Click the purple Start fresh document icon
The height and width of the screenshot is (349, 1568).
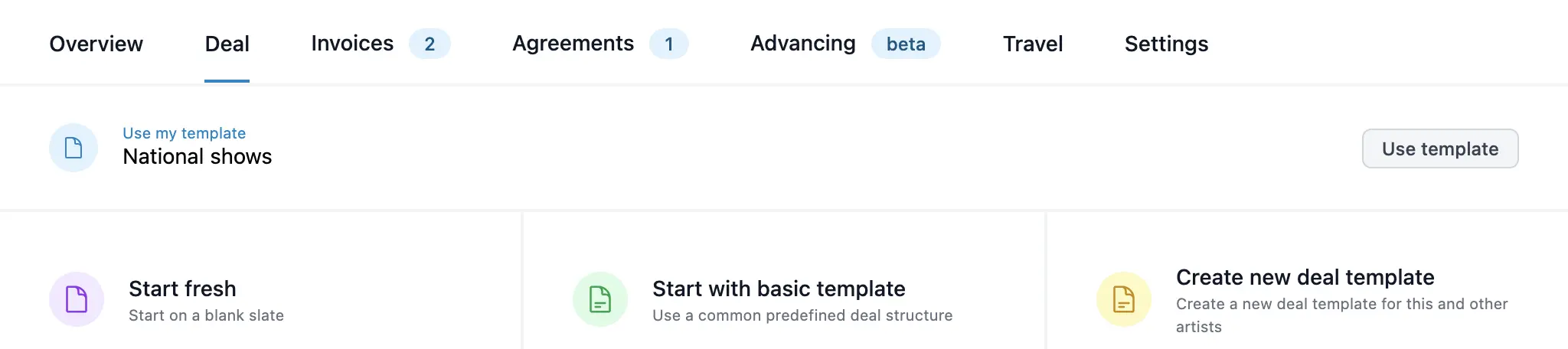77,299
